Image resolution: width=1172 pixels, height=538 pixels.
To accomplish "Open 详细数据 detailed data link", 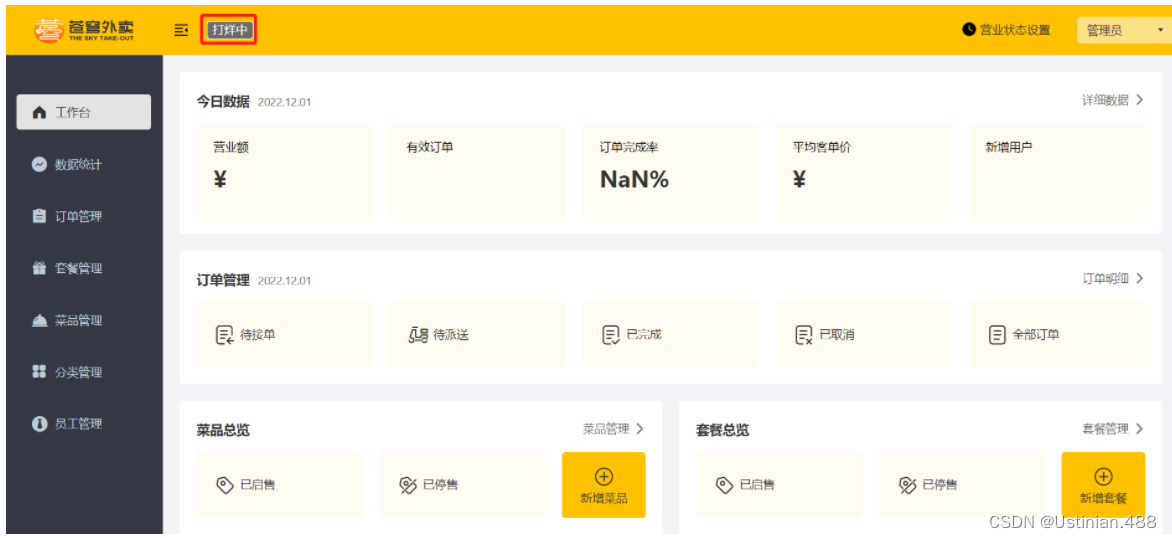I will point(1105,100).
